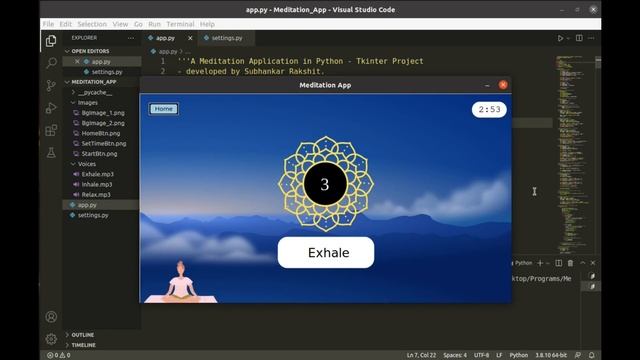Split the terminal panel
This screenshot has height=360, width=640.
[559, 263]
